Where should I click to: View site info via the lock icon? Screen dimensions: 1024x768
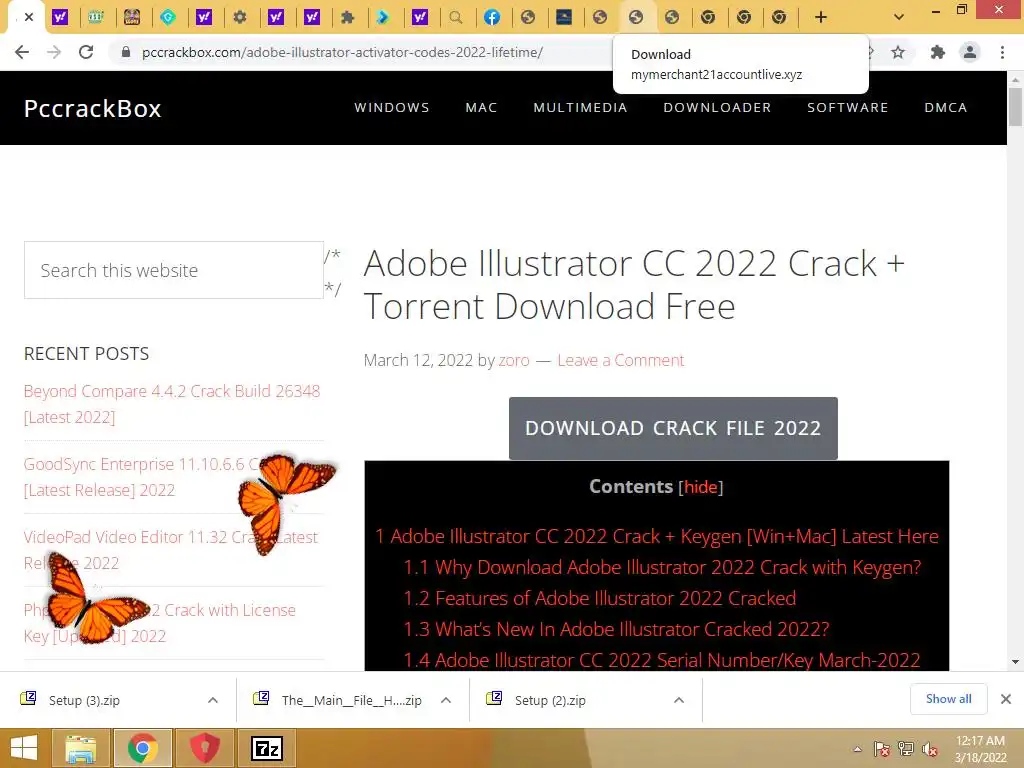(126, 52)
